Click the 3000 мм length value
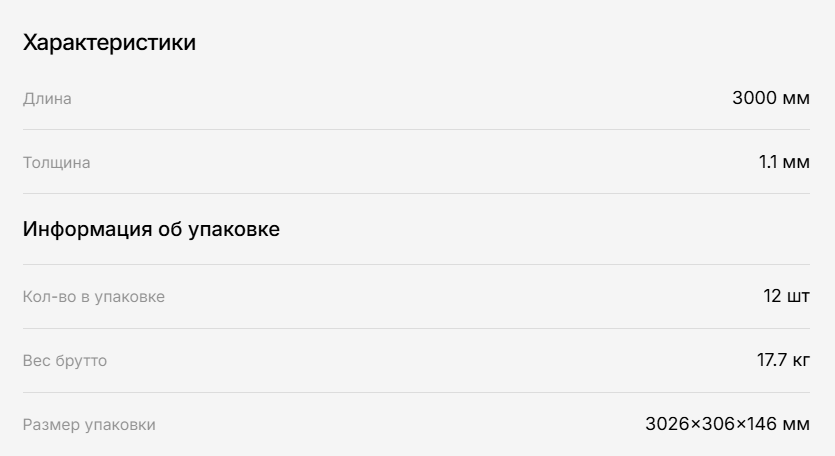The image size is (835, 456). tap(771, 98)
